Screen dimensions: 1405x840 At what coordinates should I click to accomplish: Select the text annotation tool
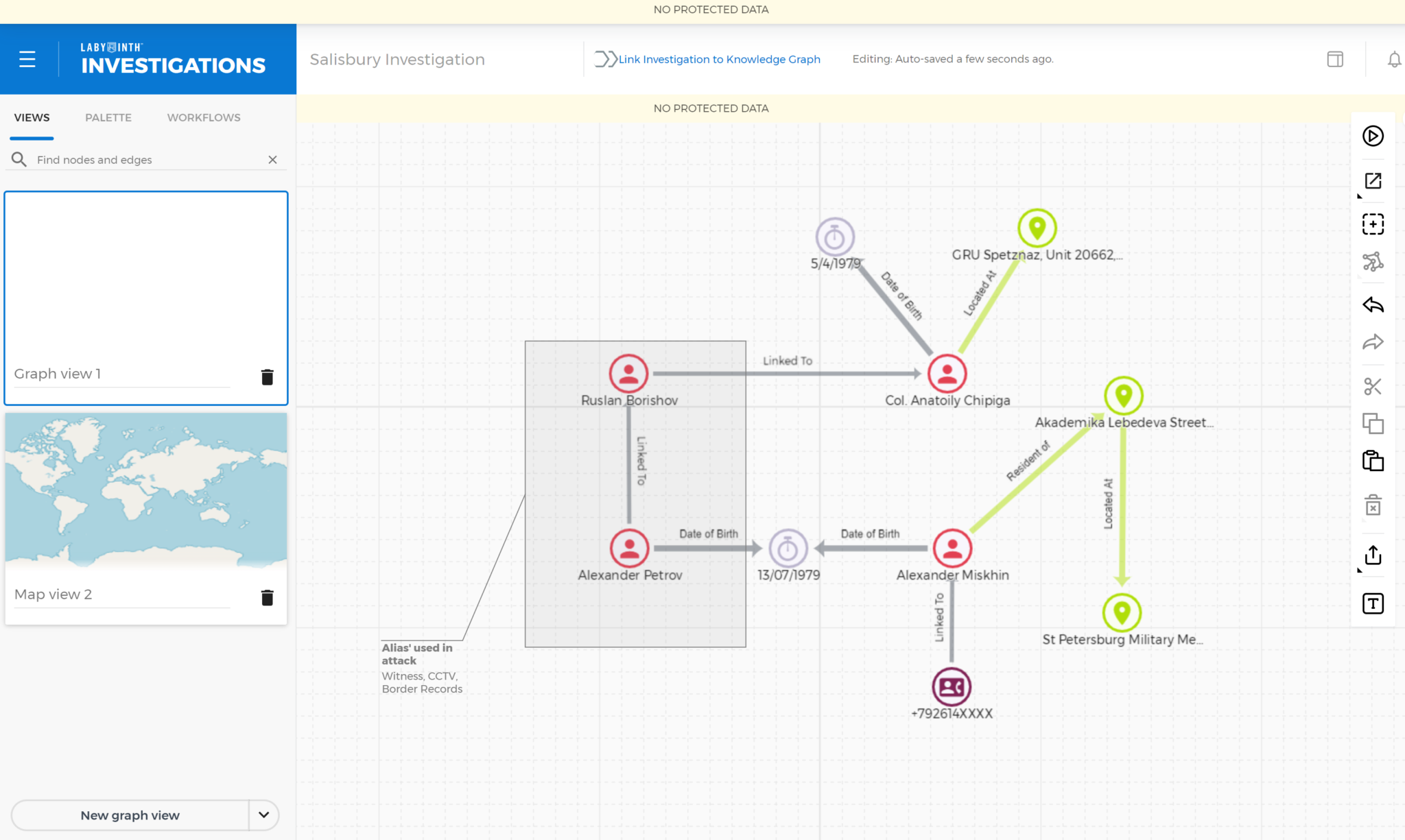point(1373,603)
